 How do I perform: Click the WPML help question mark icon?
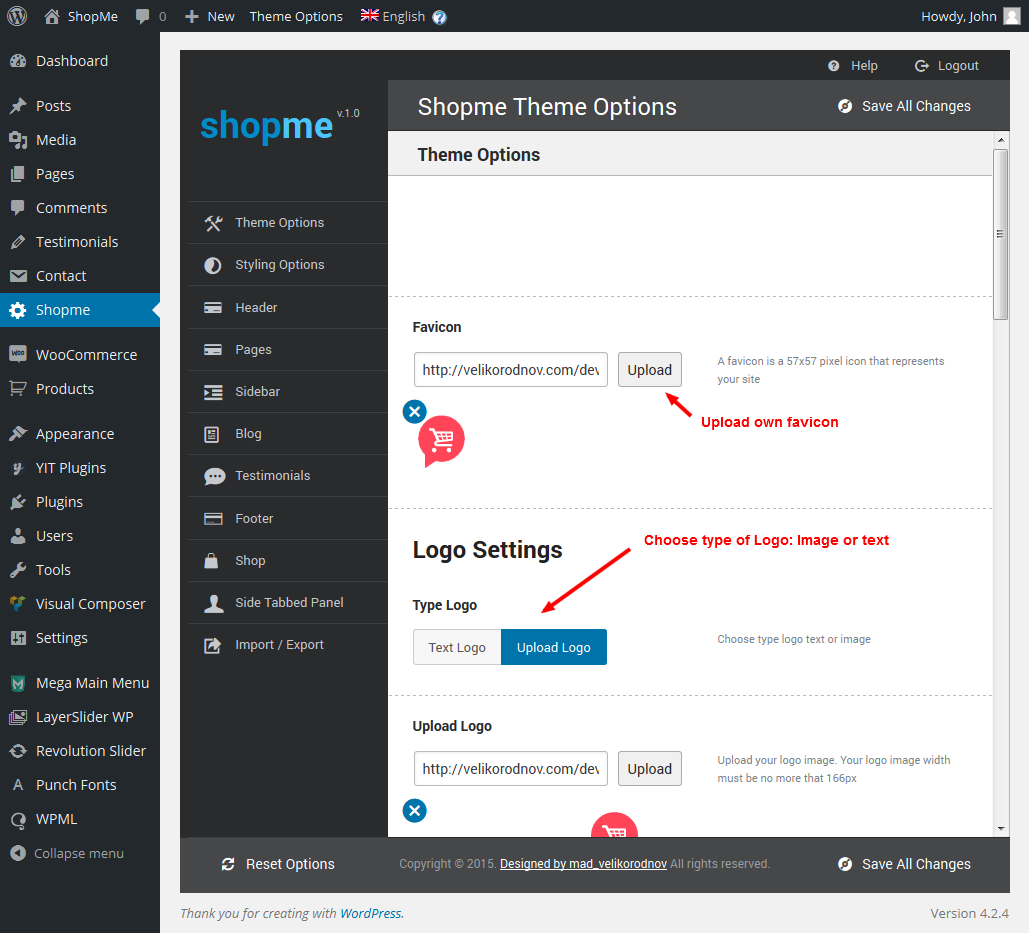click(439, 17)
